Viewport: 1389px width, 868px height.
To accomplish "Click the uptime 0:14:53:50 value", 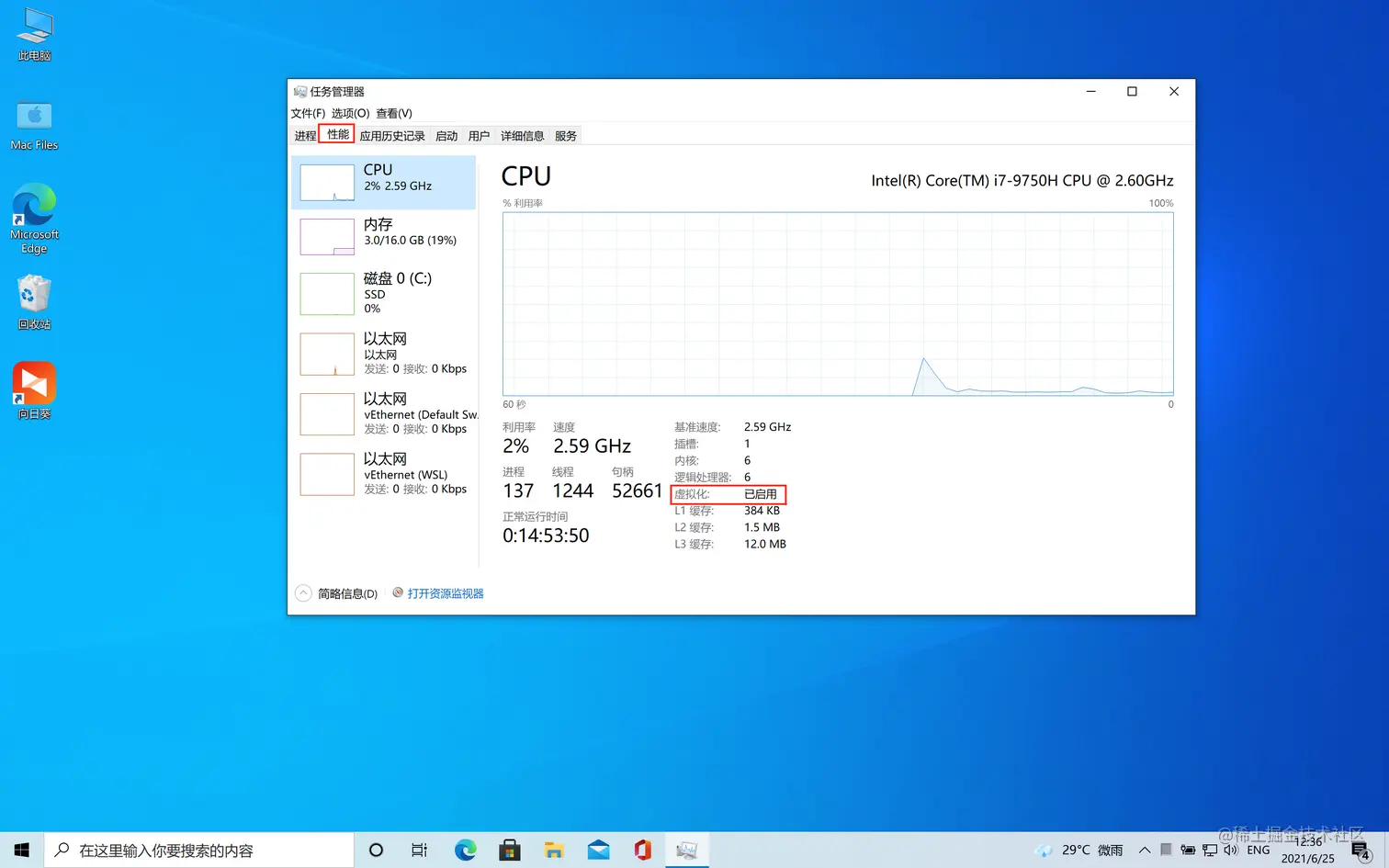I will pos(546,535).
